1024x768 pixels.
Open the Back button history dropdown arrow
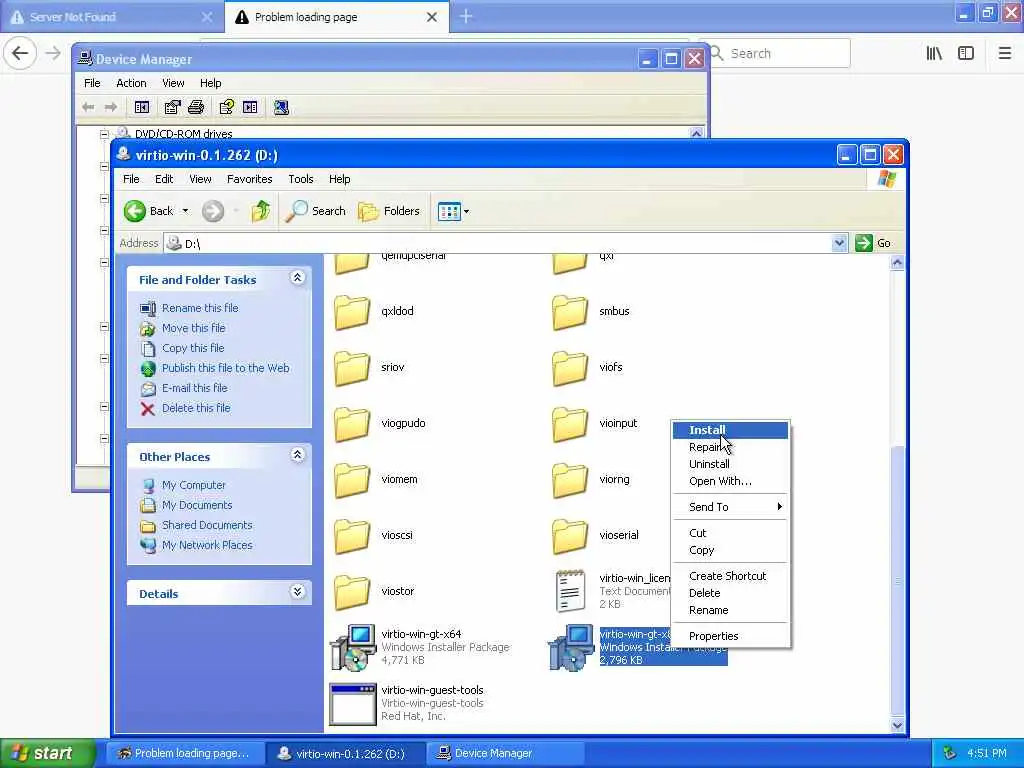[185, 211]
